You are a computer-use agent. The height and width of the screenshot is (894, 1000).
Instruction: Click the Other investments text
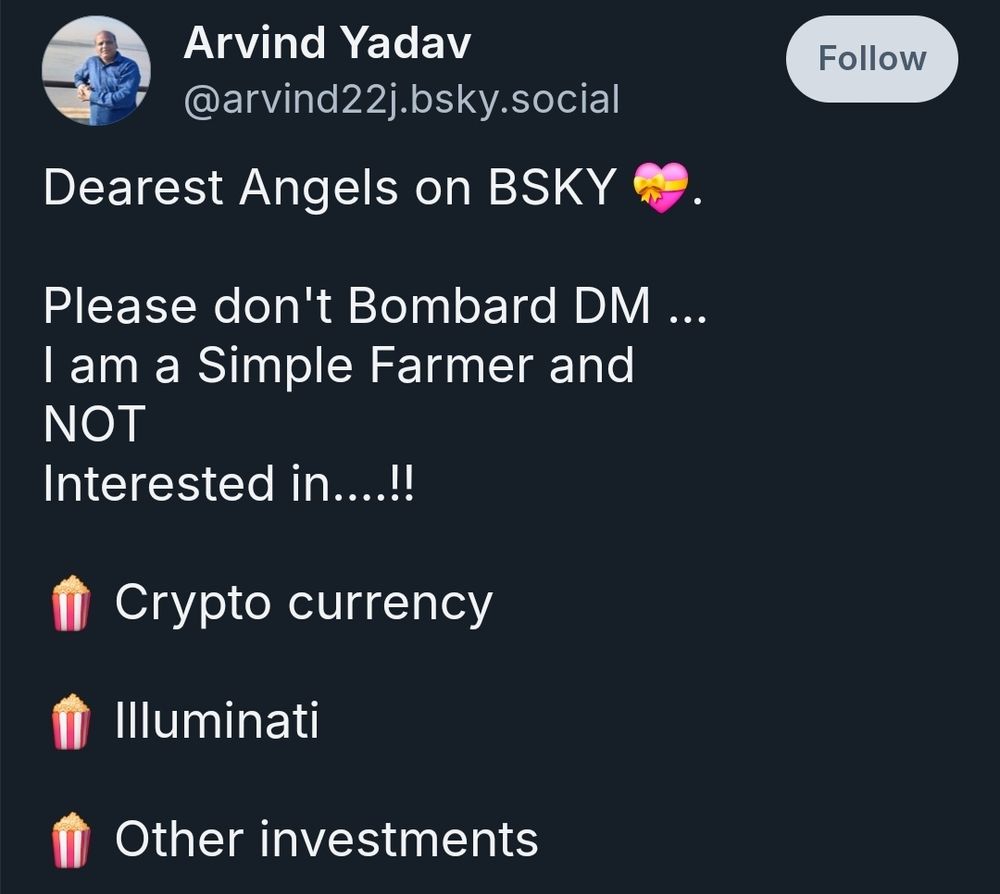(x=327, y=839)
